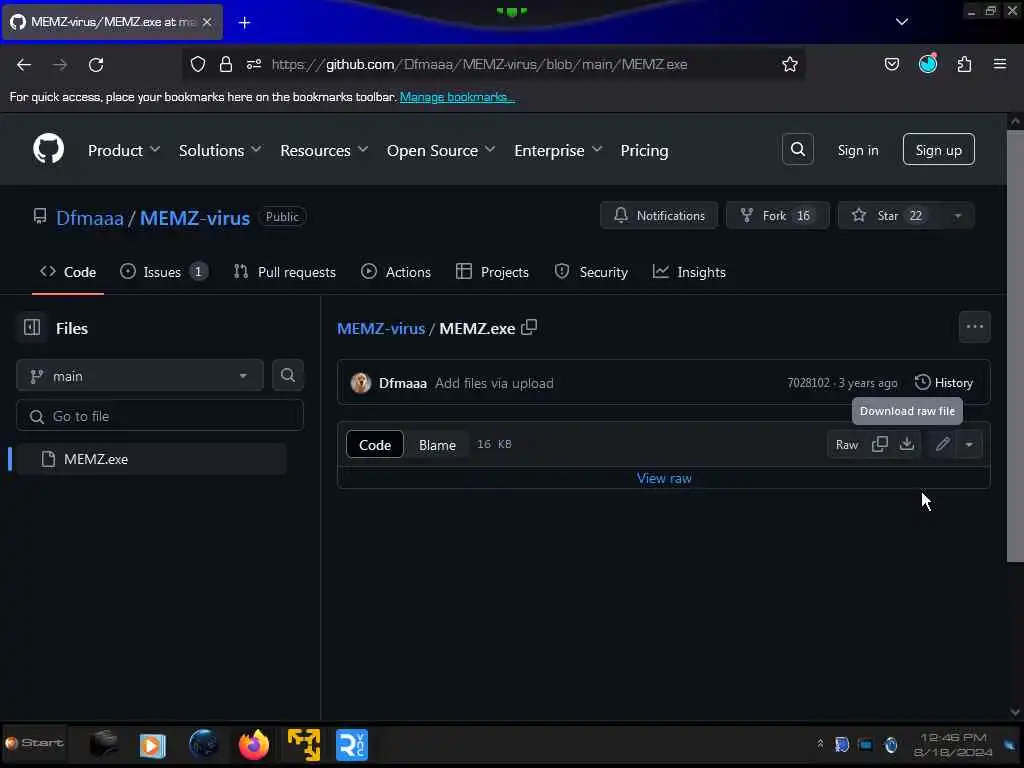Expand the Open Source menu
This screenshot has width=1024, height=768.
[x=441, y=150]
